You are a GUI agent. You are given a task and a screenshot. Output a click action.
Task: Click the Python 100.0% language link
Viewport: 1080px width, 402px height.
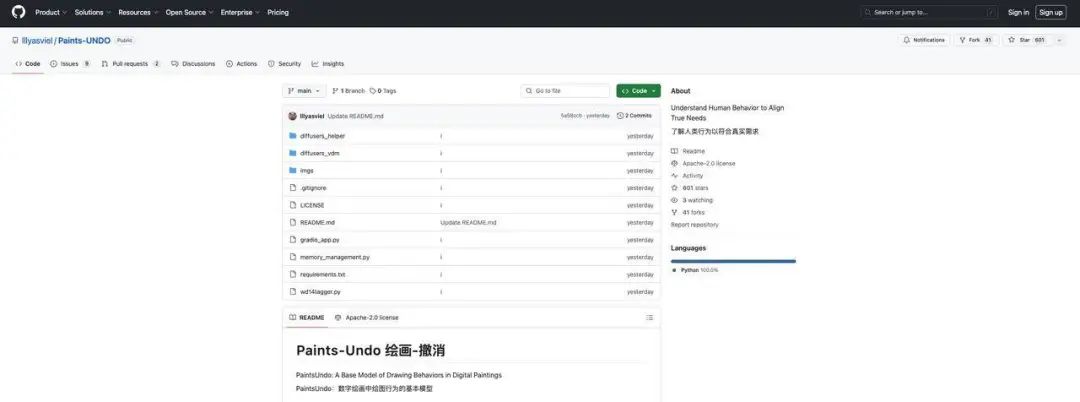696,271
